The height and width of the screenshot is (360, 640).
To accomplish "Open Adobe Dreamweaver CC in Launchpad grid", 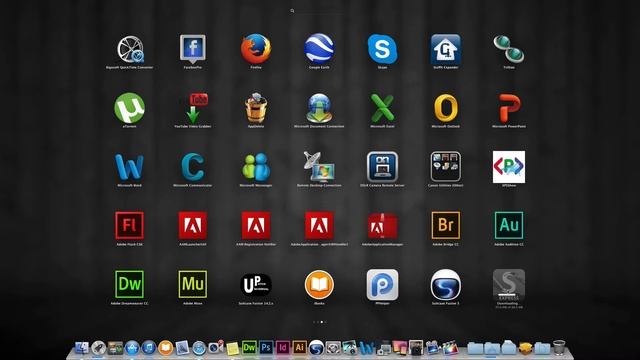I will [x=129, y=284].
